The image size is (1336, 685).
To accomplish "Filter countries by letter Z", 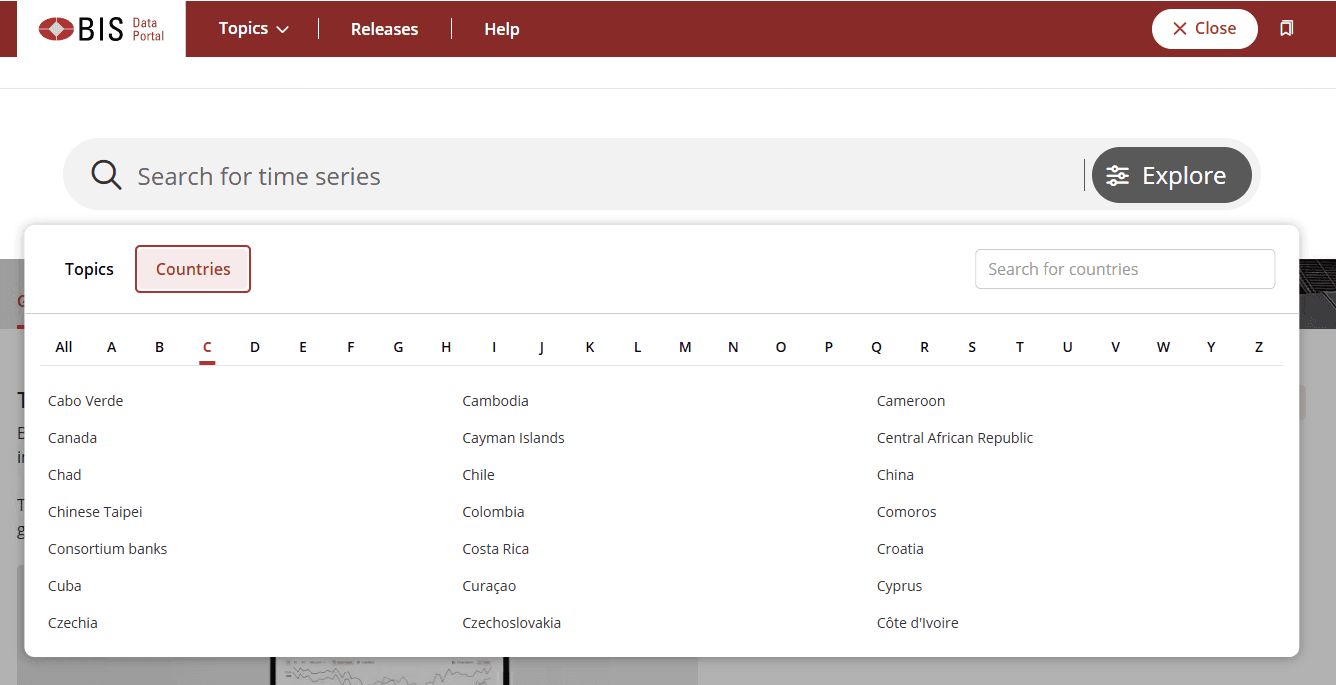I will click(1259, 347).
